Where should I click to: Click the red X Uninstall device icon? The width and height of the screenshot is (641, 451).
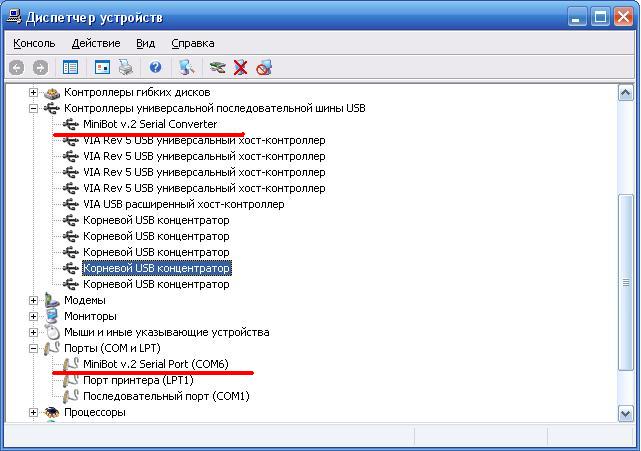coord(241,67)
